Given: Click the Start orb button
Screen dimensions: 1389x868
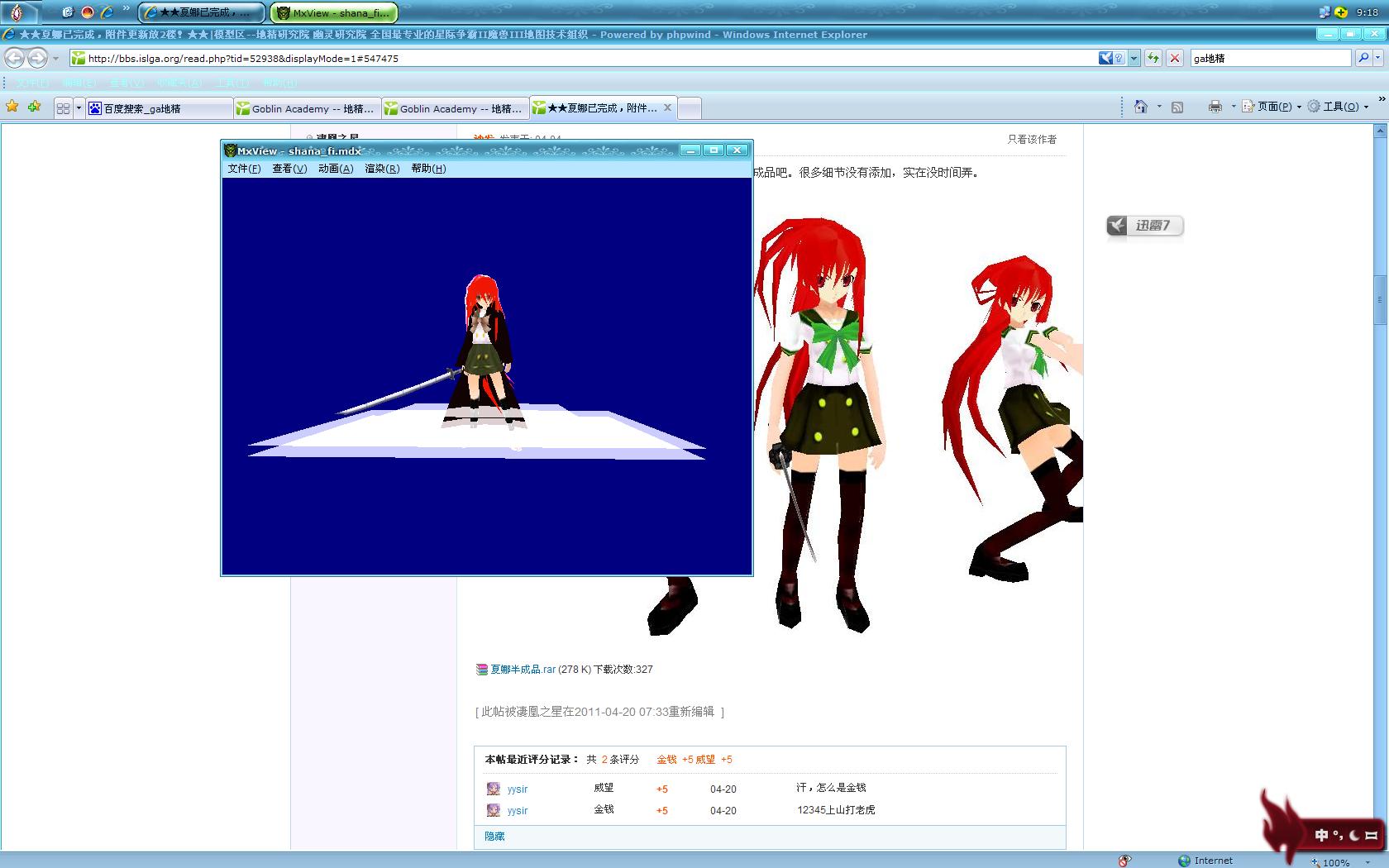Looking at the screenshot, I should pyautogui.click(x=18, y=12).
